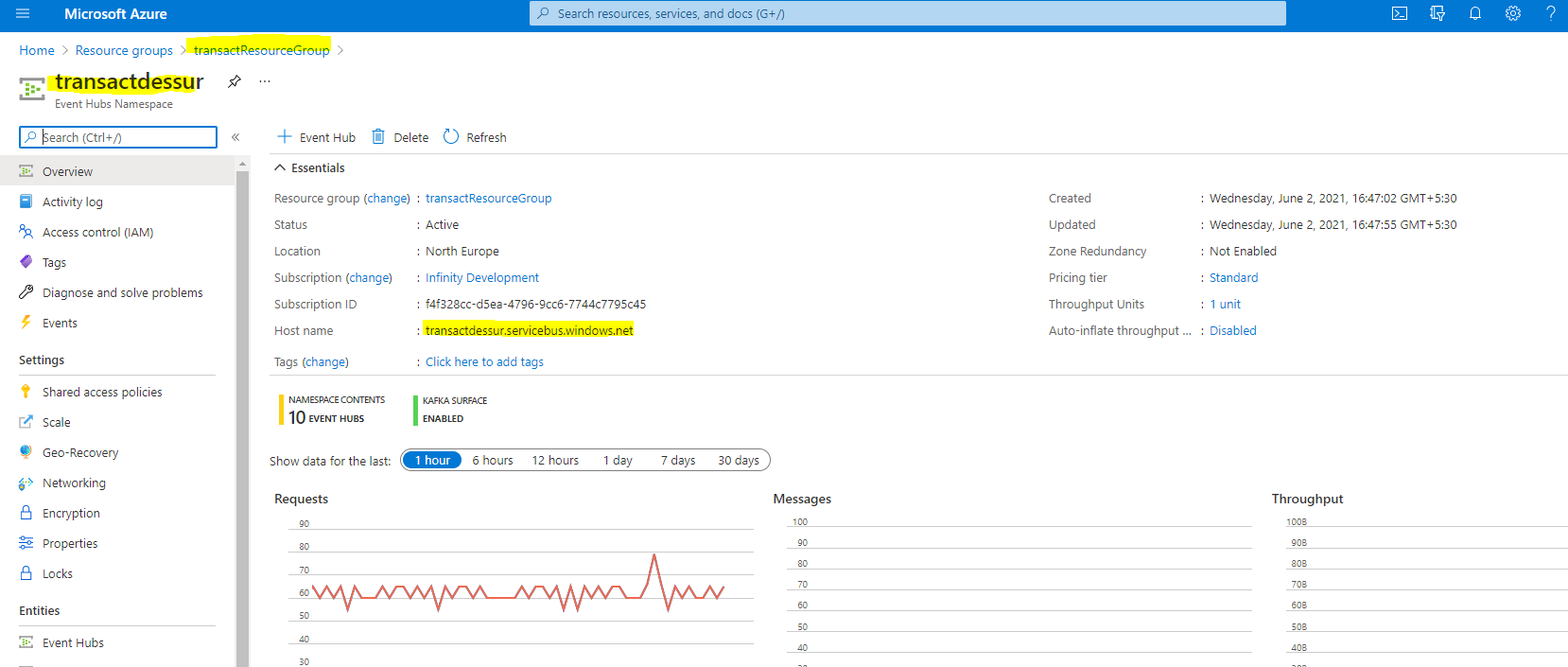Viewport: 1568px width, 667px height.
Task: Select the 6 hours time range
Action: [x=493, y=461]
